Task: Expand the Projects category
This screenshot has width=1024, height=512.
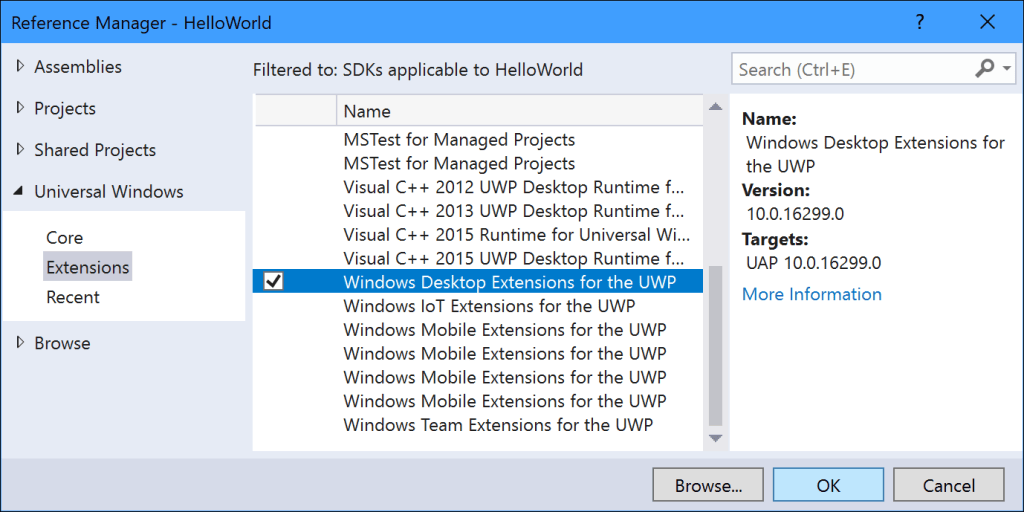Action: (20, 108)
